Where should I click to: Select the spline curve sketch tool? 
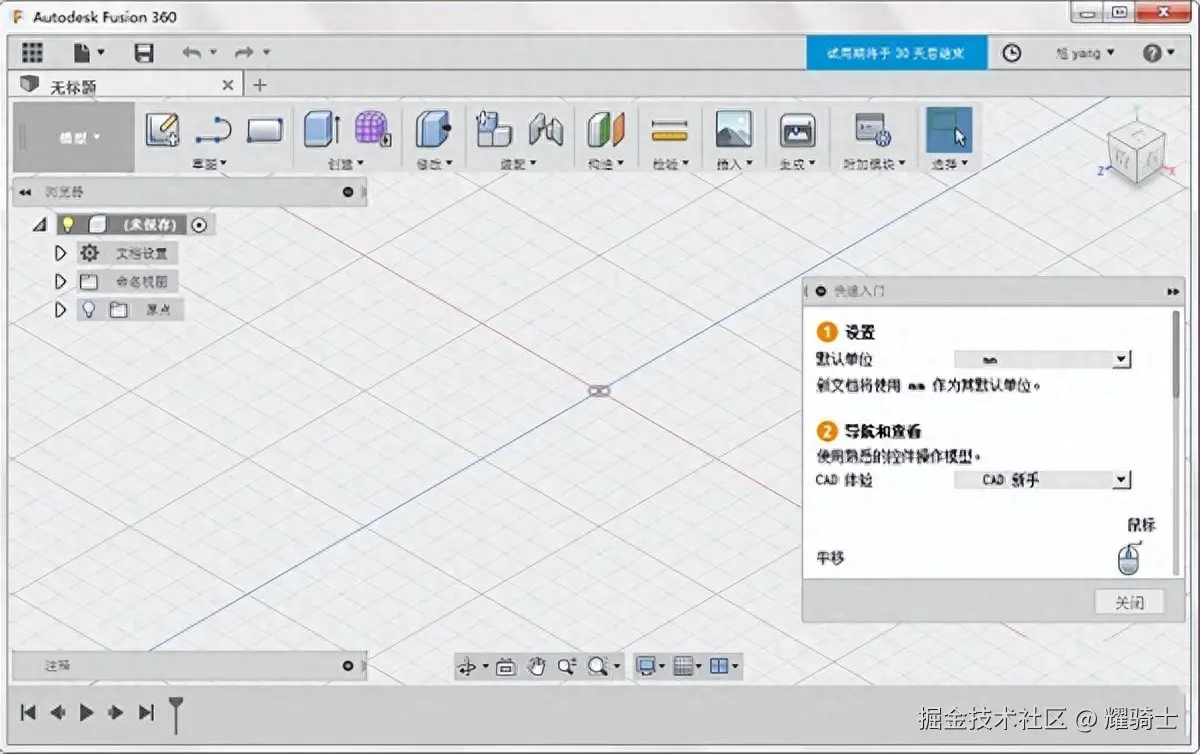pos(213,130)
